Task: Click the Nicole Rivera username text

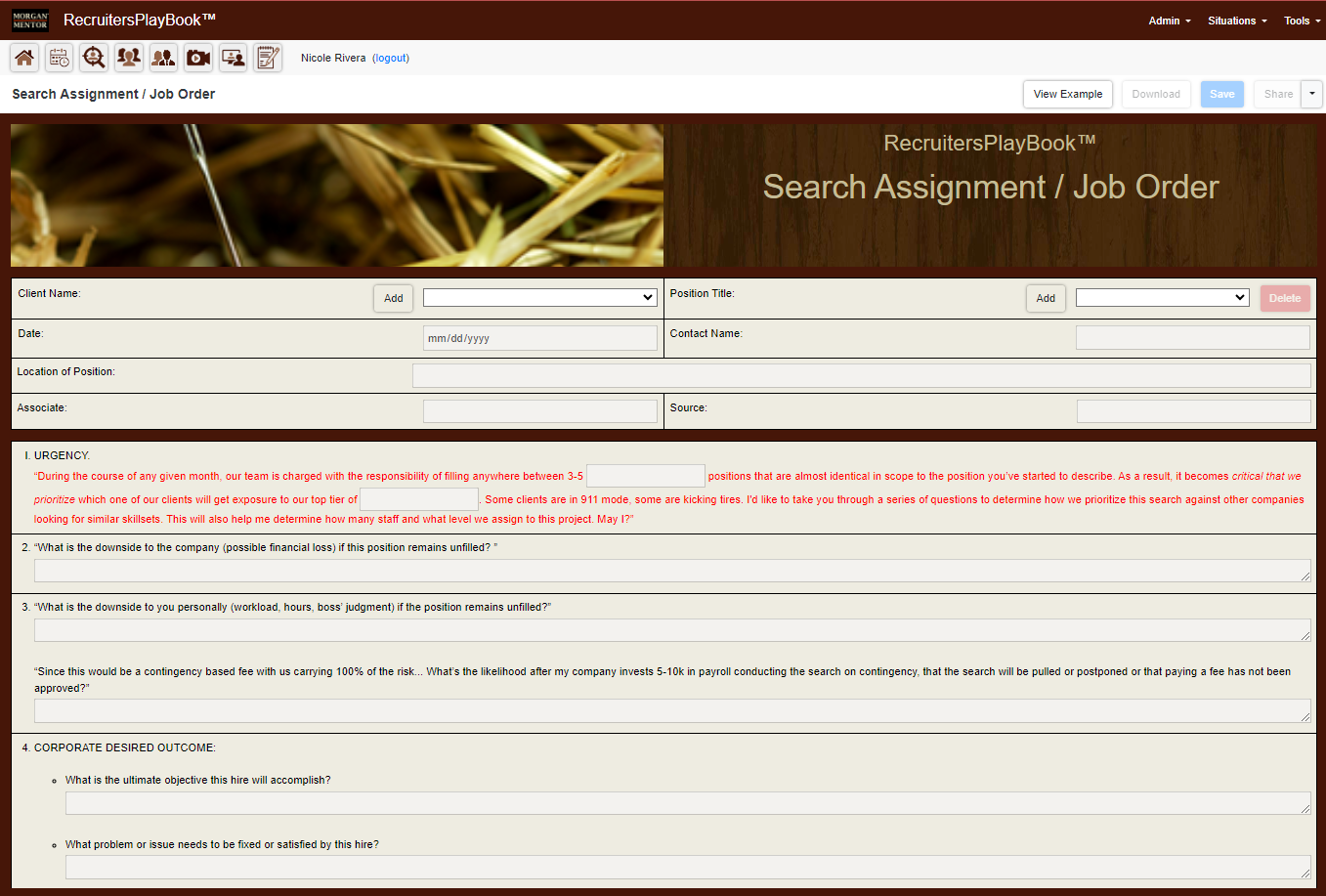Action: [x=333, y=58]
